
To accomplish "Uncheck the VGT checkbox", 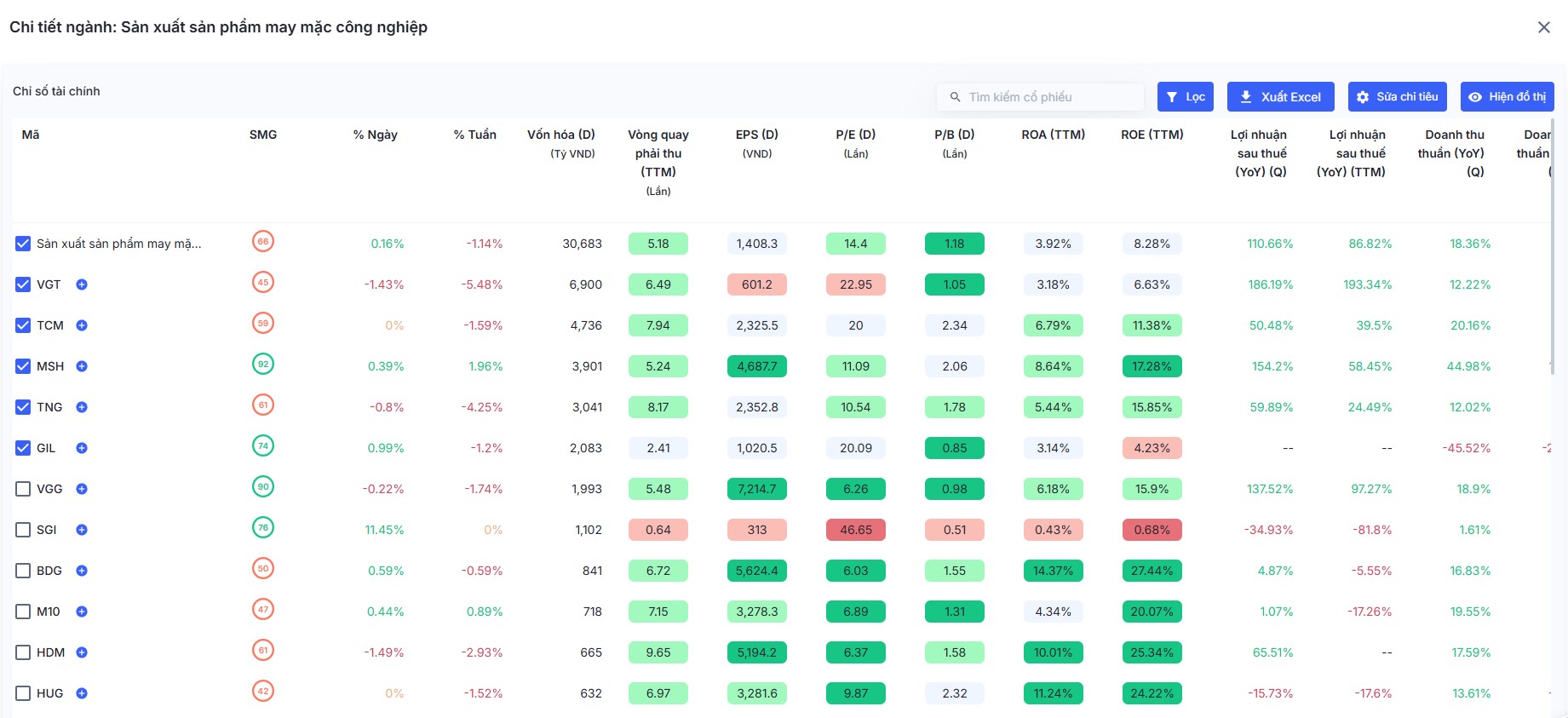I will coord(23,284).
